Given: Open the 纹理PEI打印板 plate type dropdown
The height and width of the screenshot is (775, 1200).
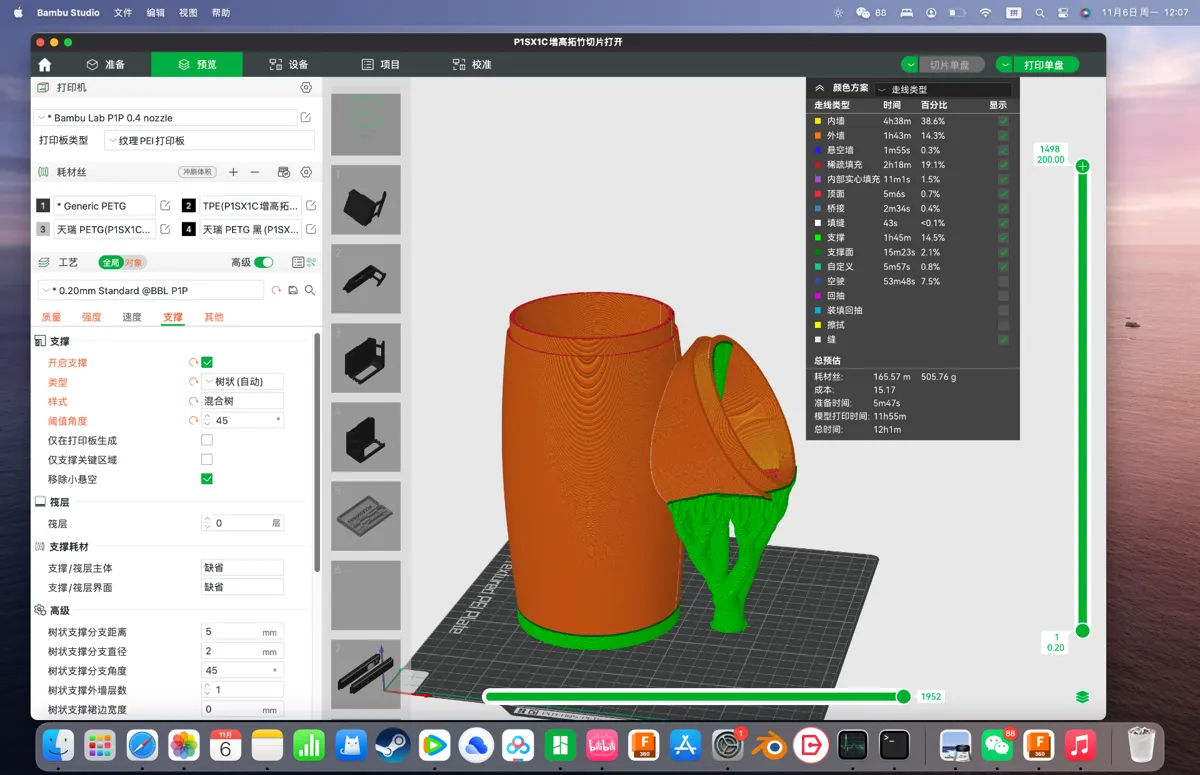Looking at the screenshot, I should 209,140.
